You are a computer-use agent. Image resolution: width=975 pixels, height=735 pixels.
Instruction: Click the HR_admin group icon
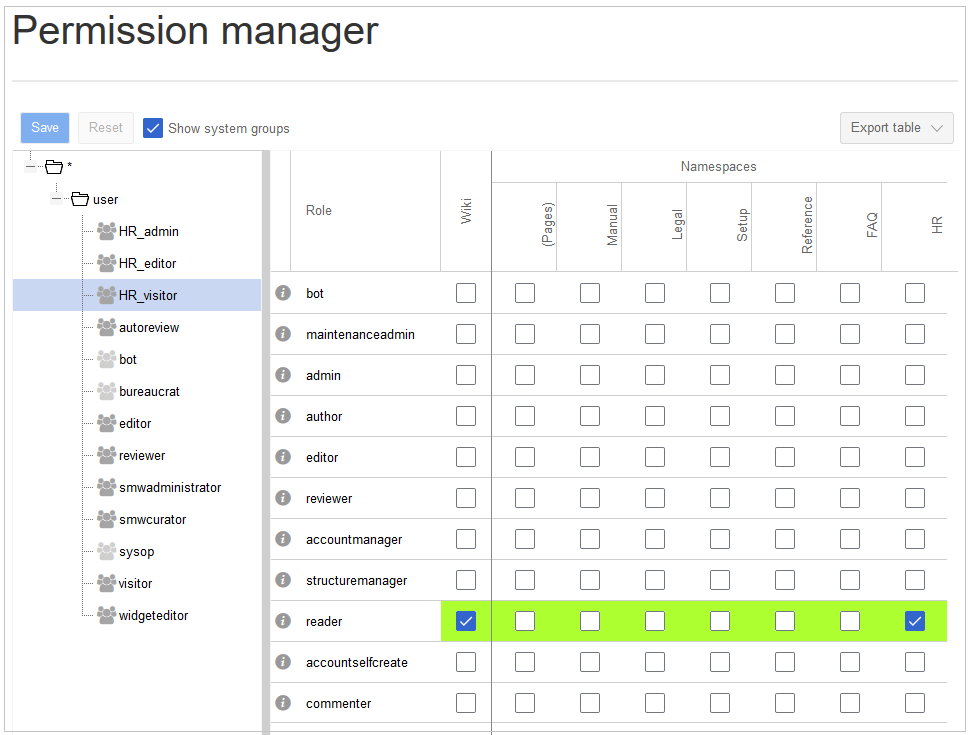(x=106, y=231)
